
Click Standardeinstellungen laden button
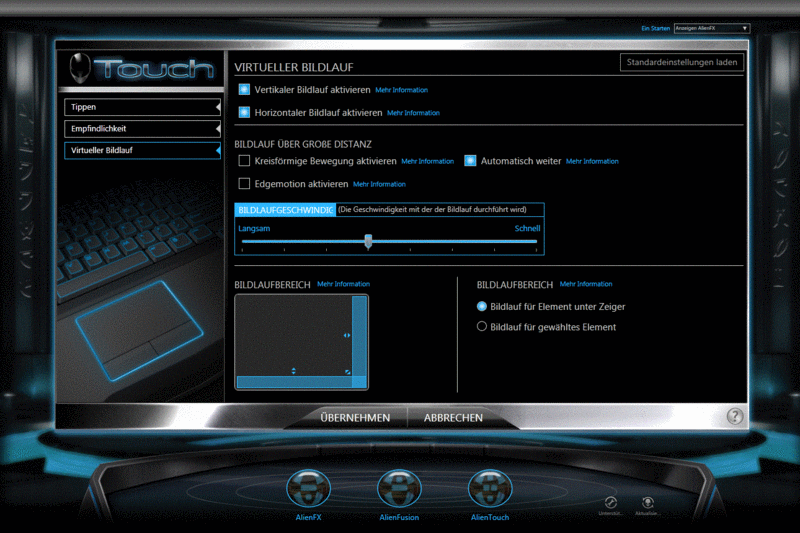(682, 62)
